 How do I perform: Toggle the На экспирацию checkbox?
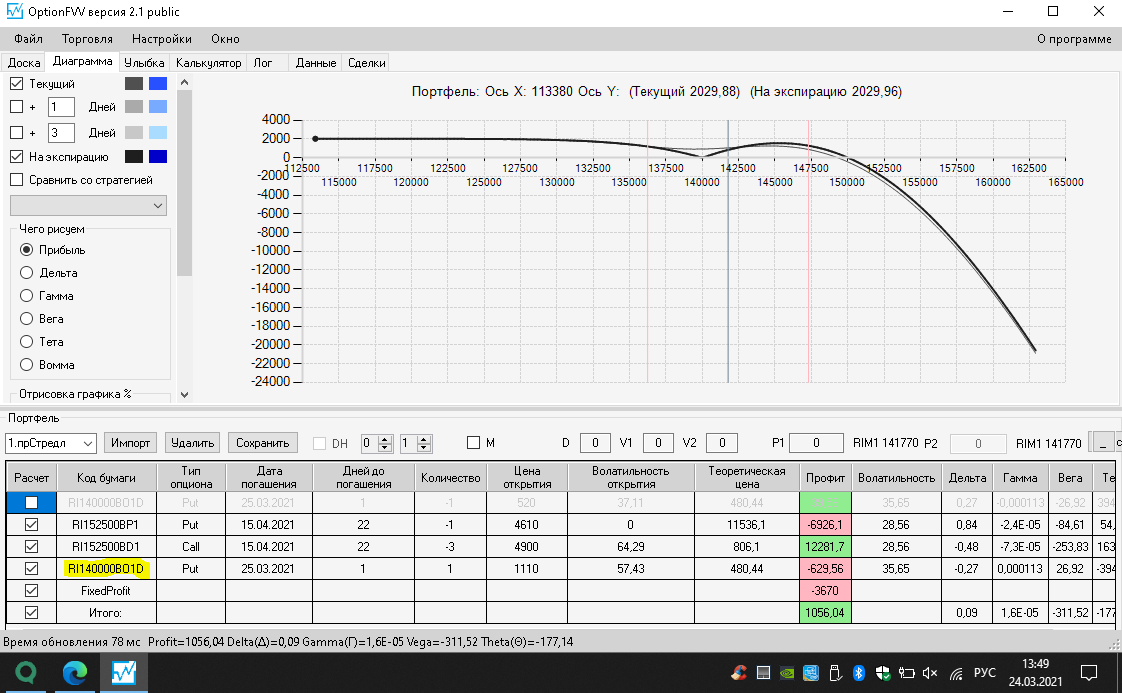pyautogui.click(x=17, y=156)
